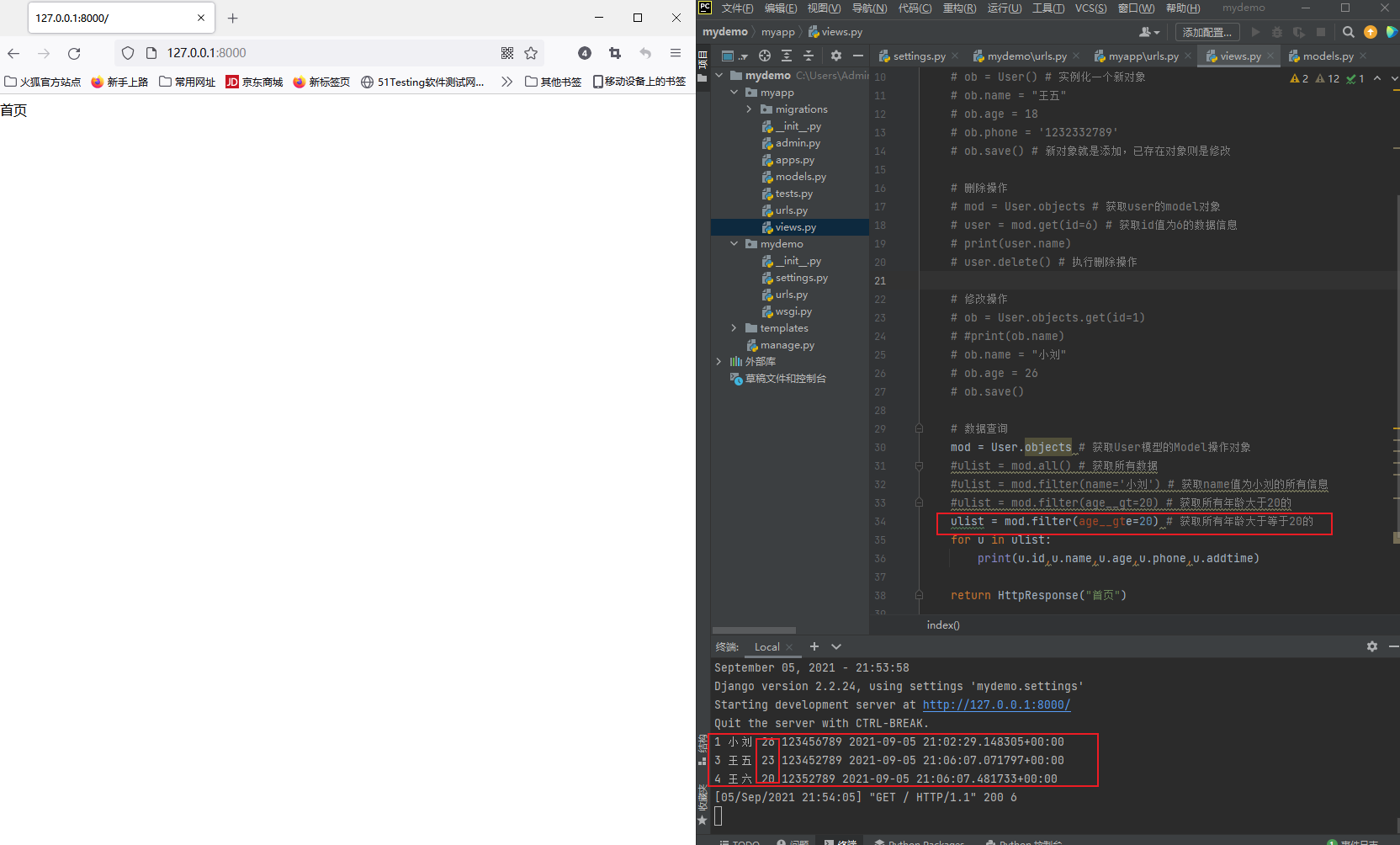Image resolution: width=1400 pixels, height=845 pixels.
Task: Select models.py in project tree
Action: [x=800, y=177]
